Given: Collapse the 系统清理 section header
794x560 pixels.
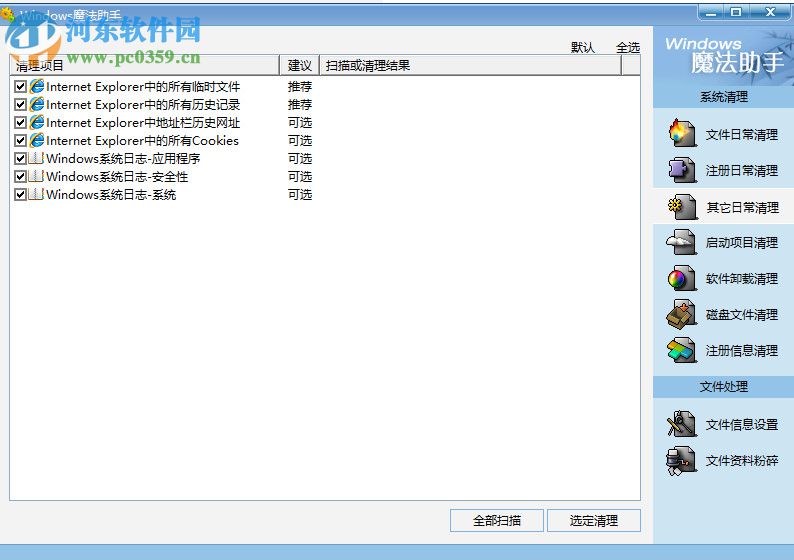Looking at the screenshot, I should (724, 97).
